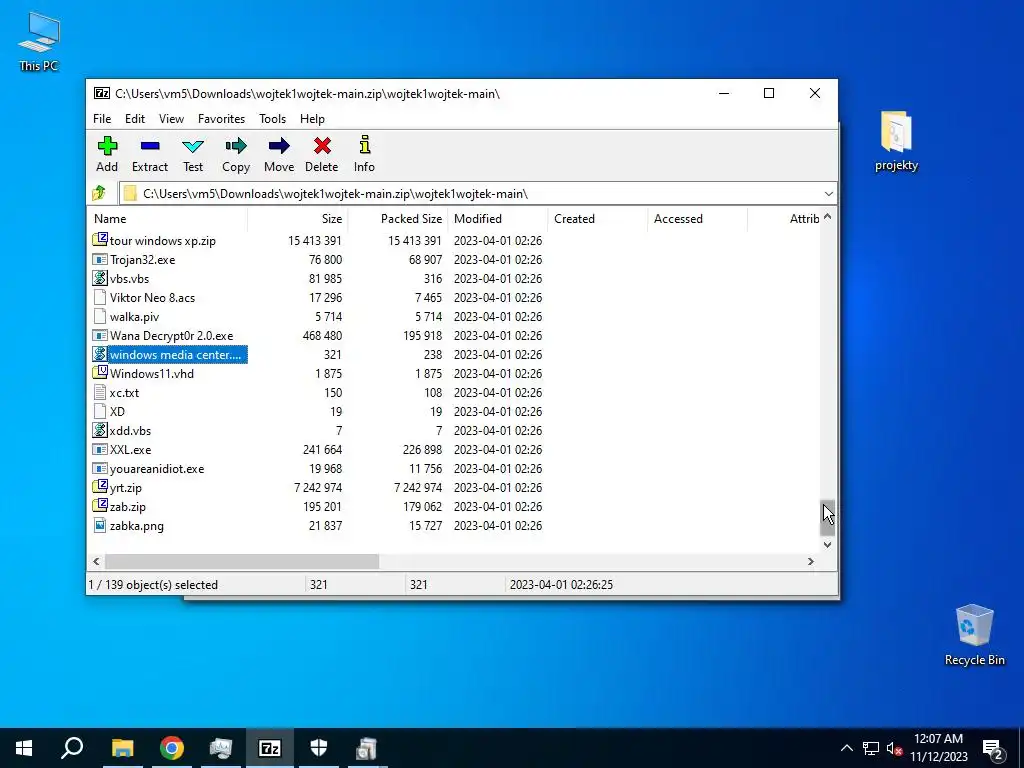The height and width of the screenshot is (768, 1024).
Task: Select the zabka.png image icon
Action: click(100, 526)
